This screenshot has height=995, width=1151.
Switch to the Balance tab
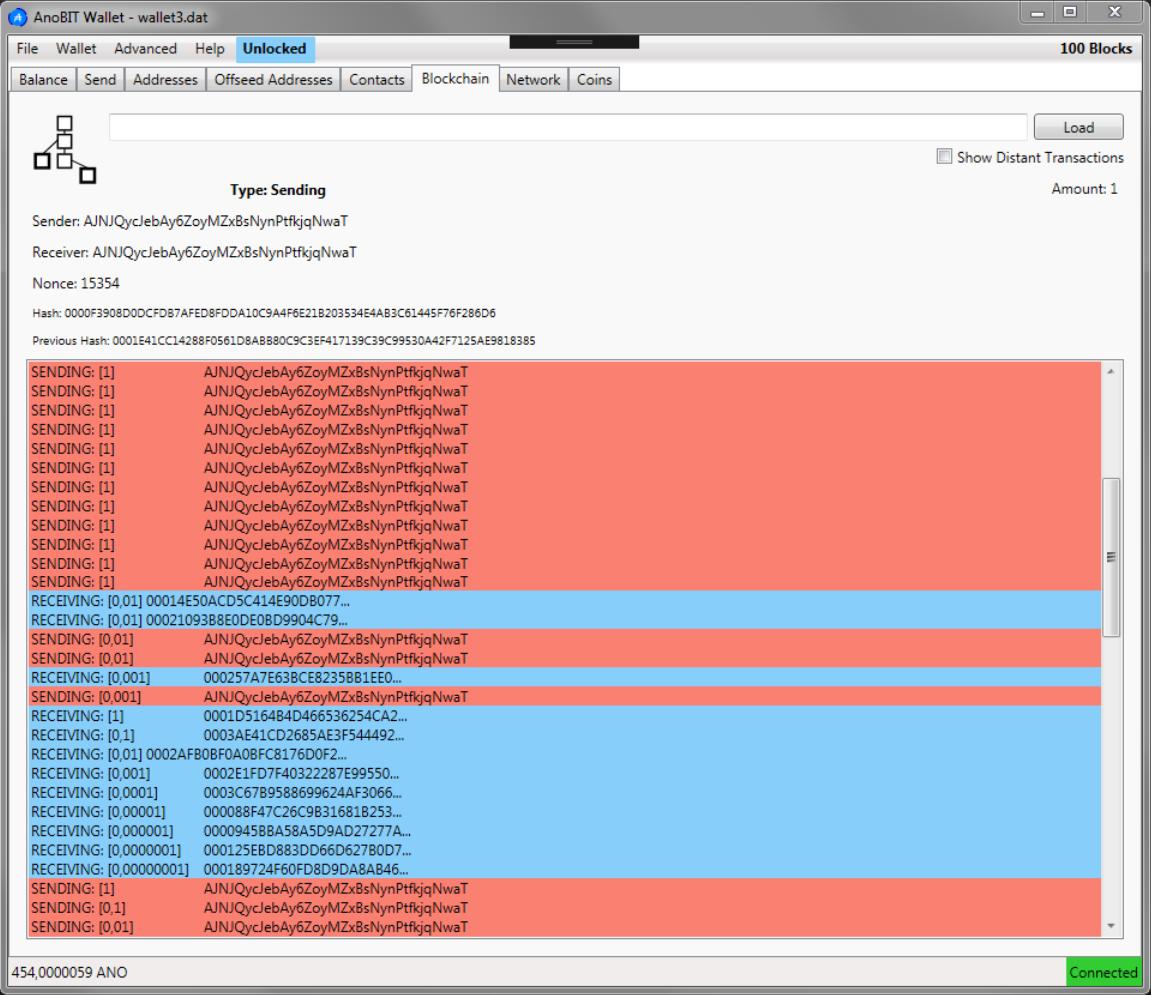click(x=43, y=80)
